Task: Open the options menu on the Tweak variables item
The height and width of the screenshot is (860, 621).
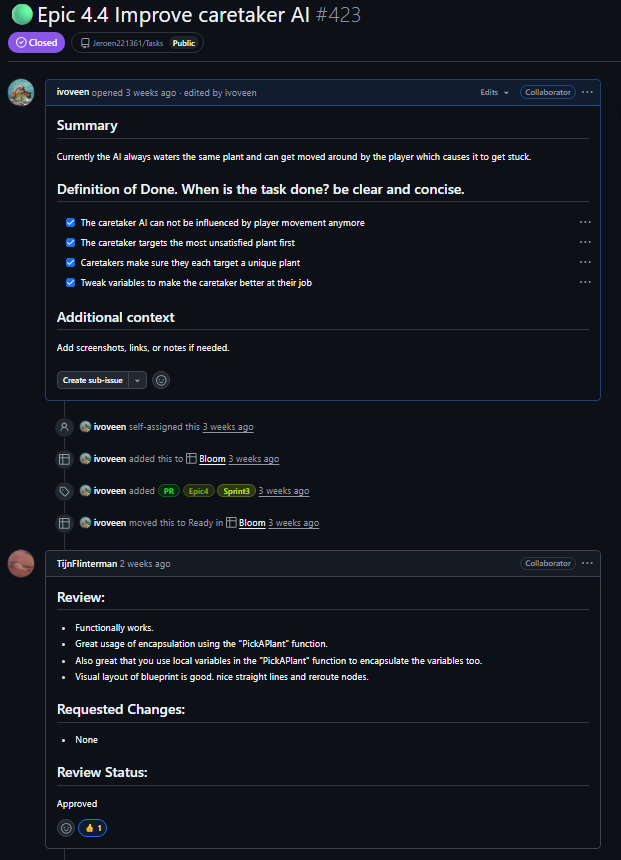Action: coord(584,282)
